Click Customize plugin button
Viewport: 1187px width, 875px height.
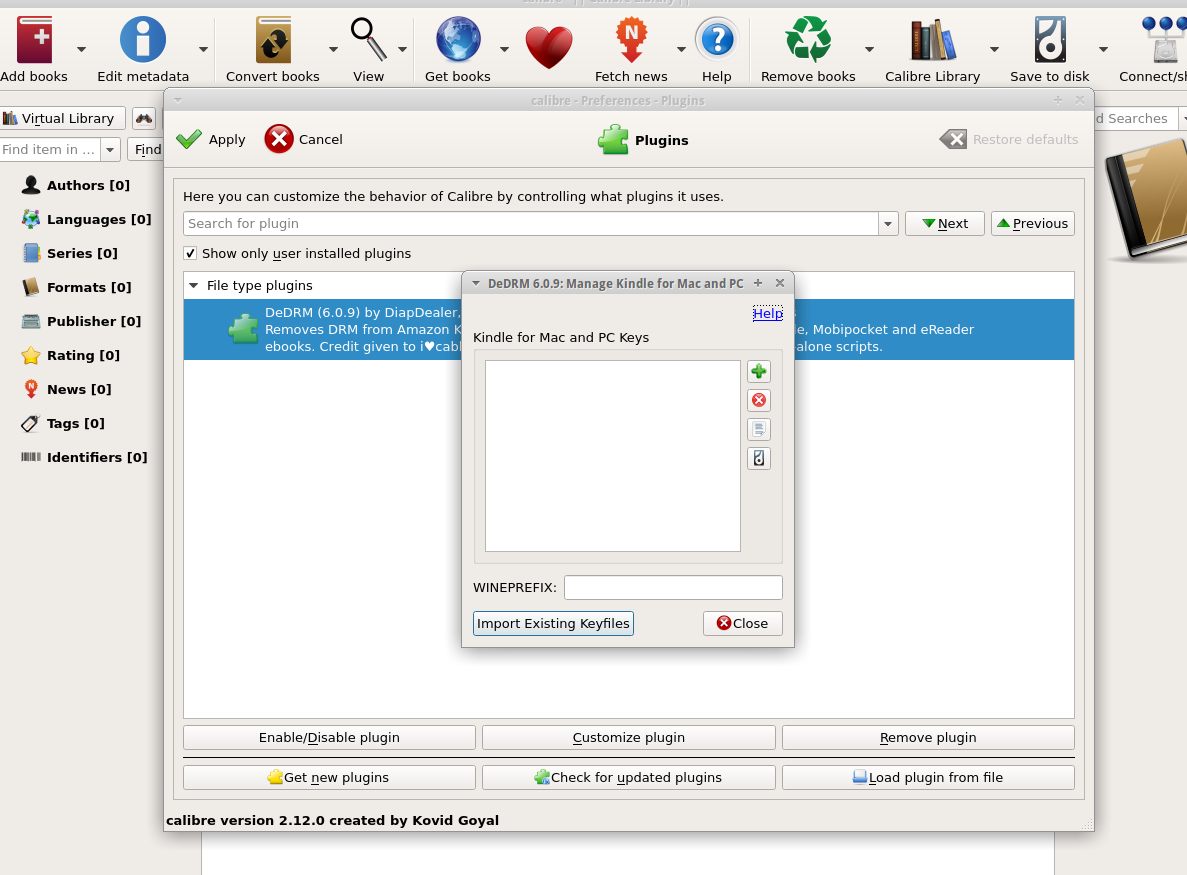pyautogui.click(x=628, y=738)
